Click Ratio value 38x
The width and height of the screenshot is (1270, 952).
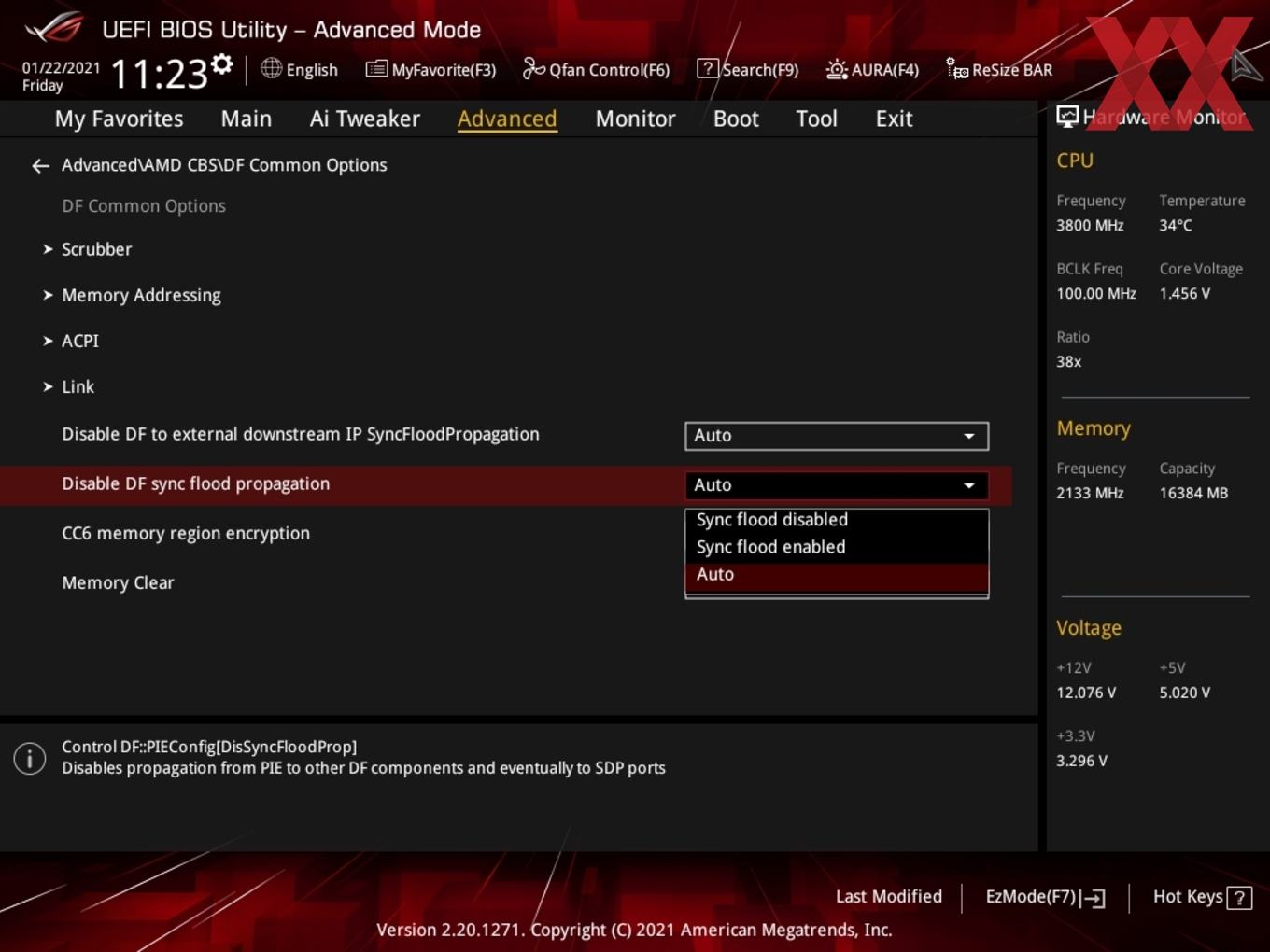tap(1068, 361)
